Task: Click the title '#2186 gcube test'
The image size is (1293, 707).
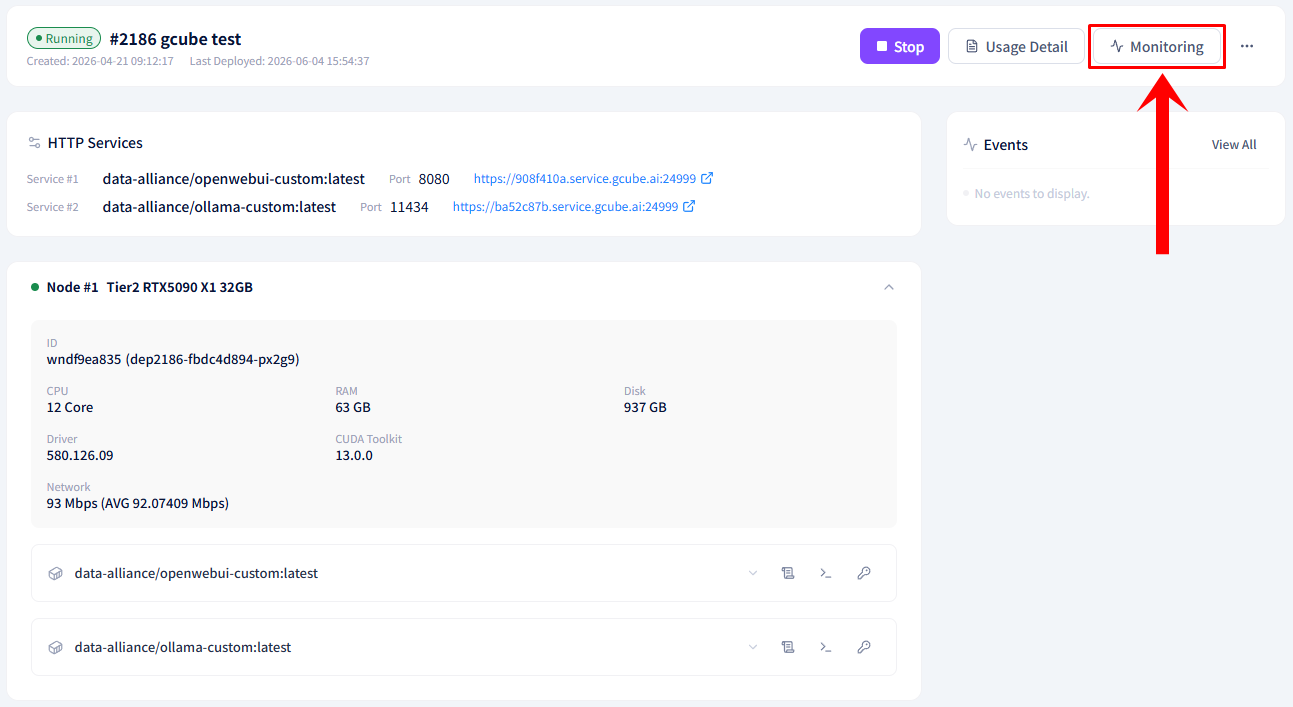Action: (x=175, y=40)
